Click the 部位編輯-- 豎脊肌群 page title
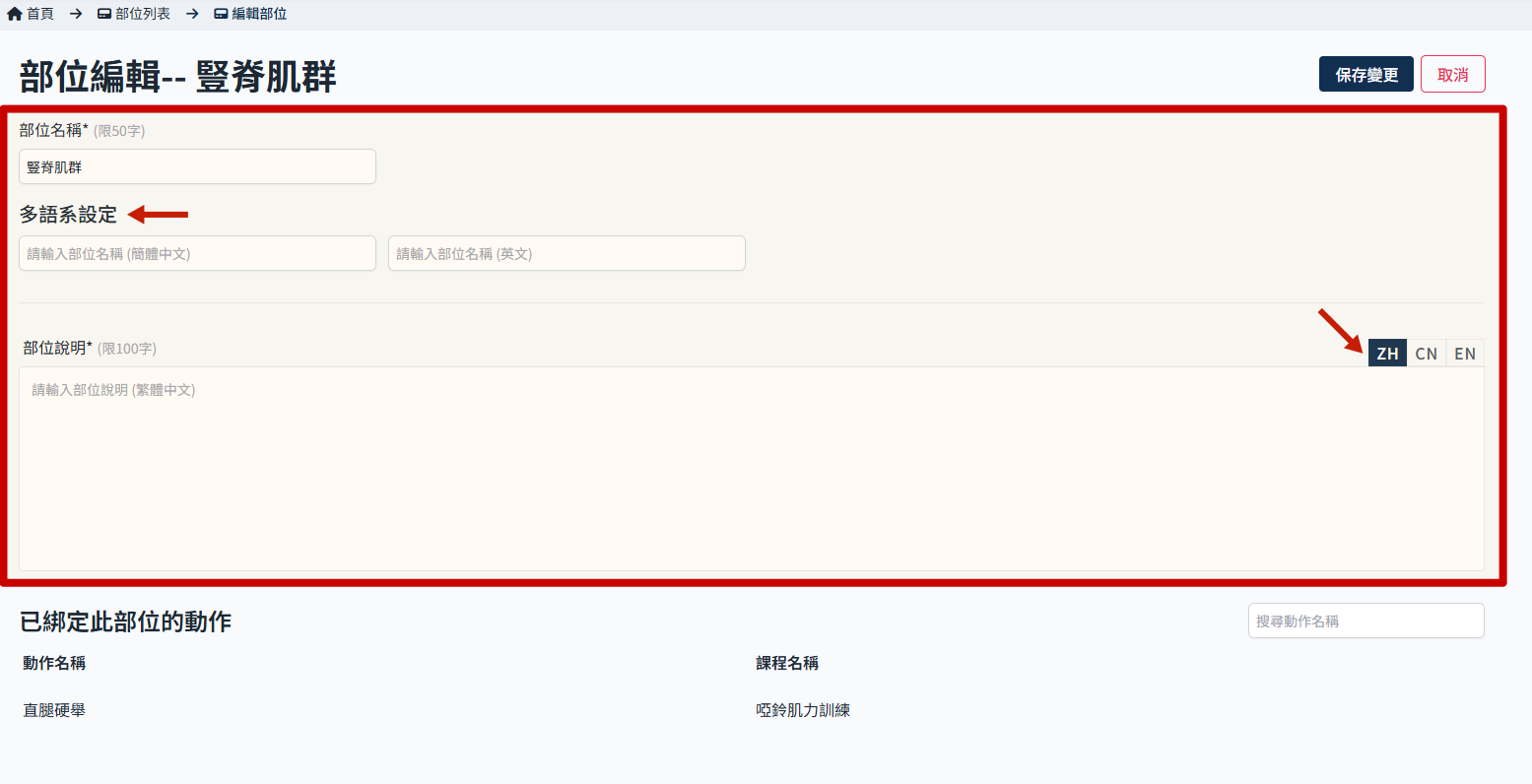Viewport: 1532px width, 784px height. coord(177,77)
